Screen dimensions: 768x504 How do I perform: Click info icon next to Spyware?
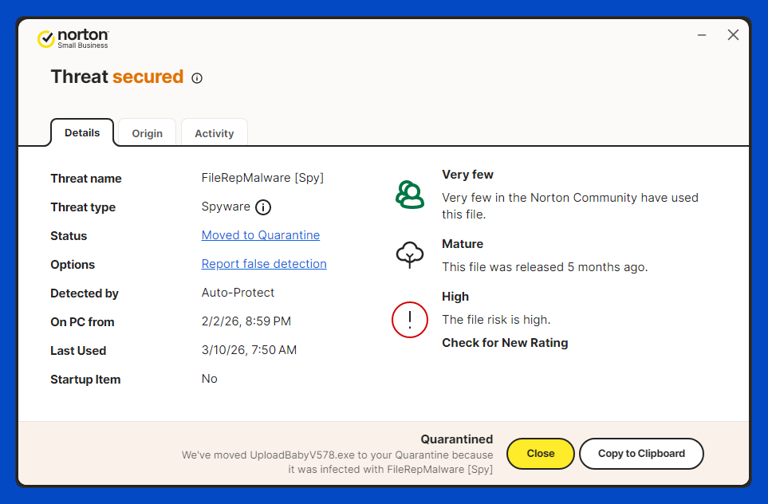click(263, 207)
